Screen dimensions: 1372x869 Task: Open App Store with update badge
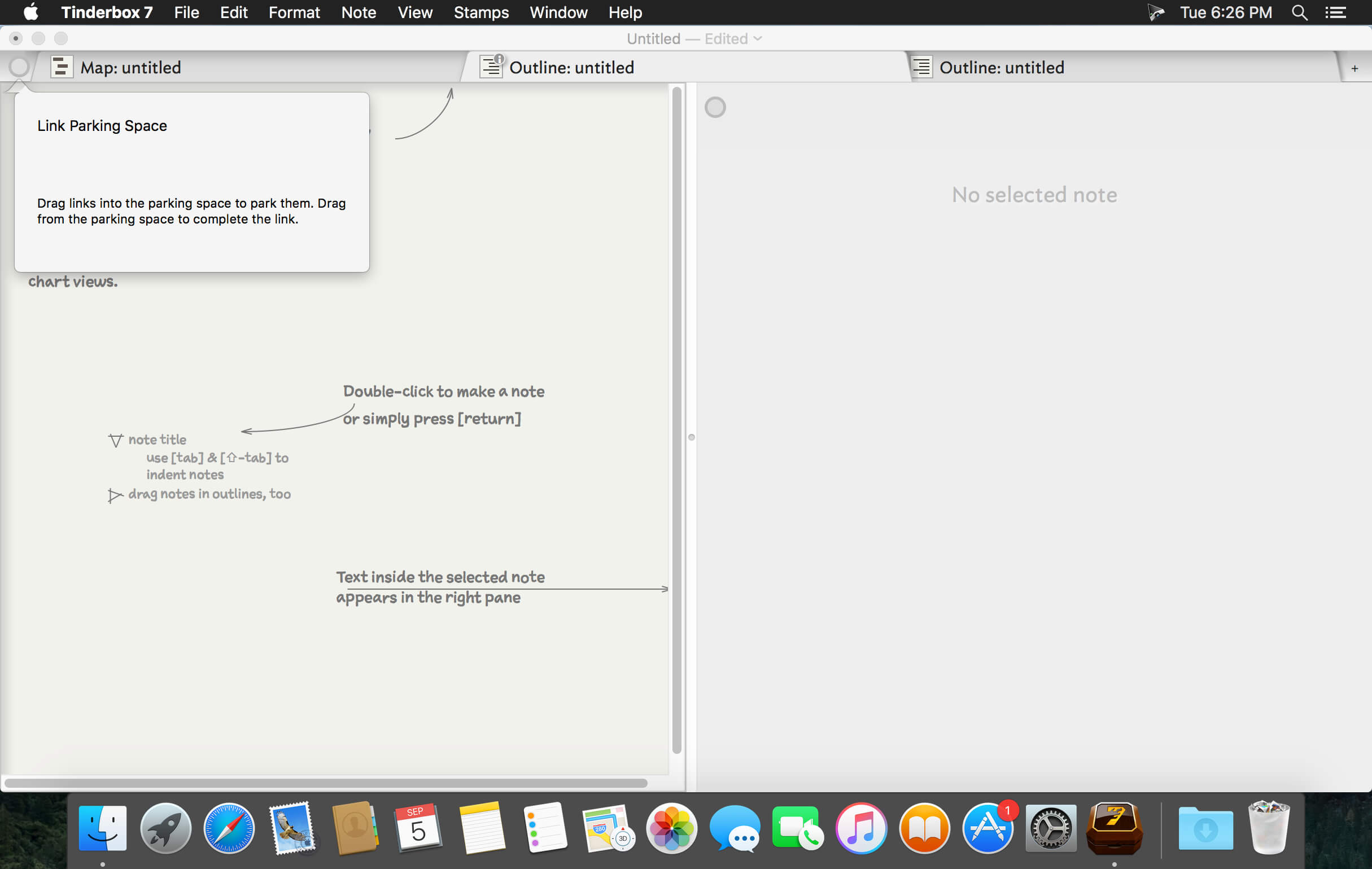(988, 828)
